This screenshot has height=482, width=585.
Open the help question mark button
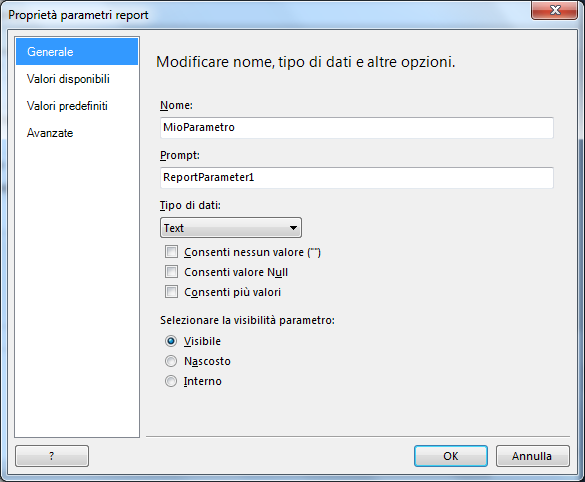click(52, 456)
